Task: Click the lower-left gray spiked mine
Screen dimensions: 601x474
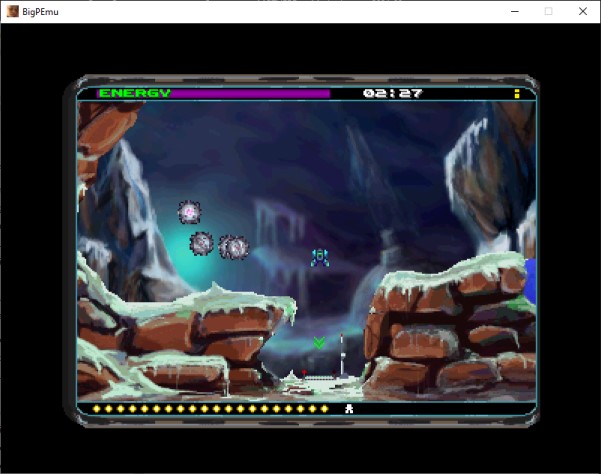Action: click(x=201, y=243)
